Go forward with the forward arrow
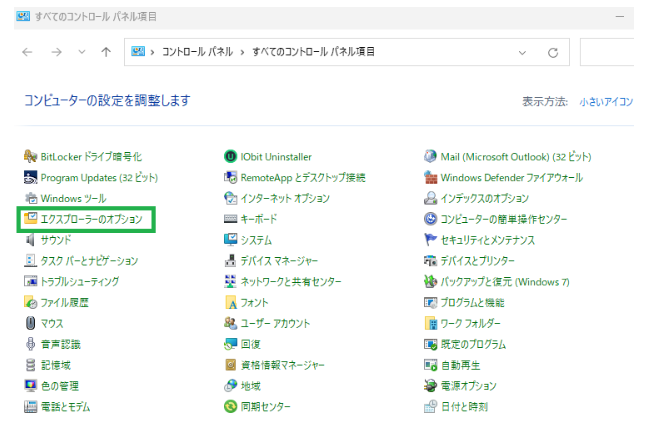The width and height of the screenshot is (651, 433). [x=56, y=52]
